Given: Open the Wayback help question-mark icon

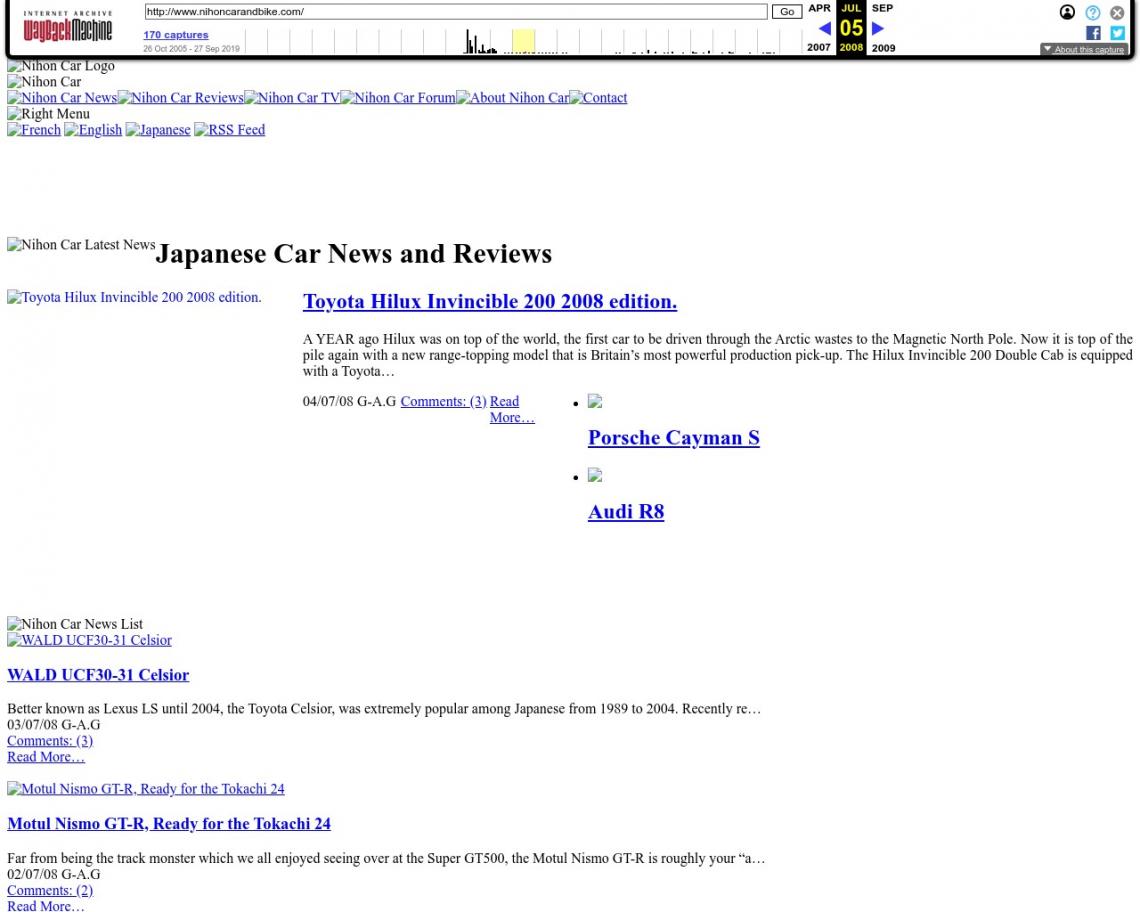Looking at the screenshot, I should [1093, 12].
